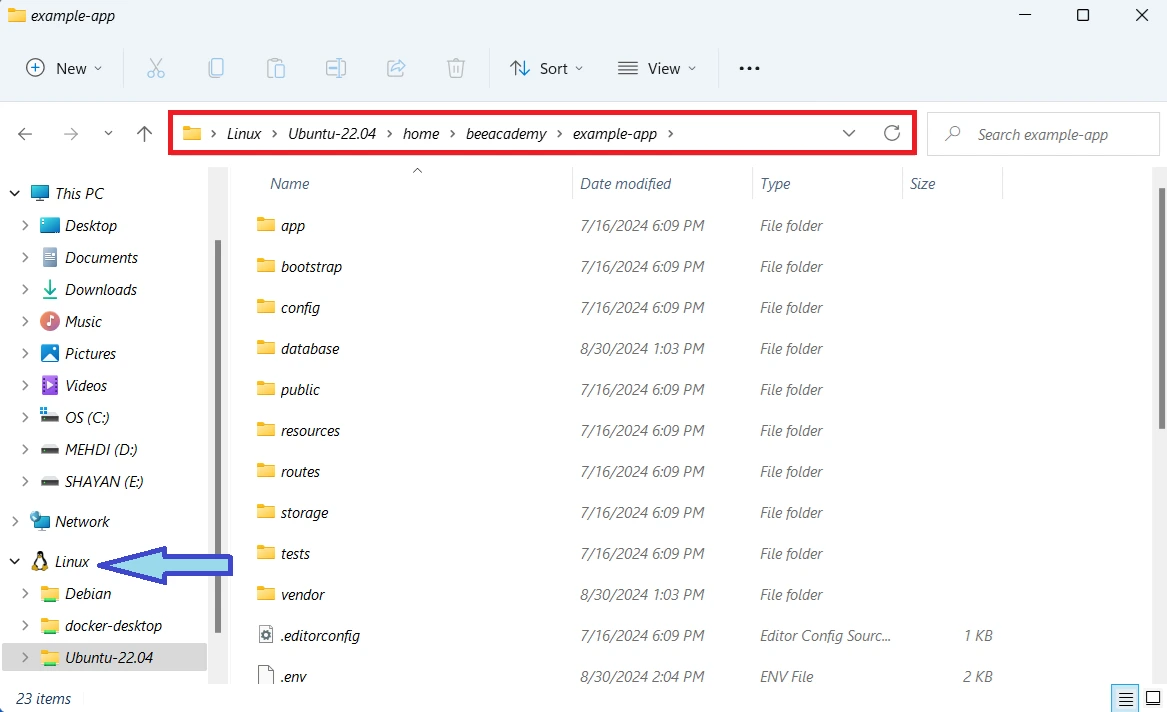Click the .env file icon

click(x=266, y=675)
